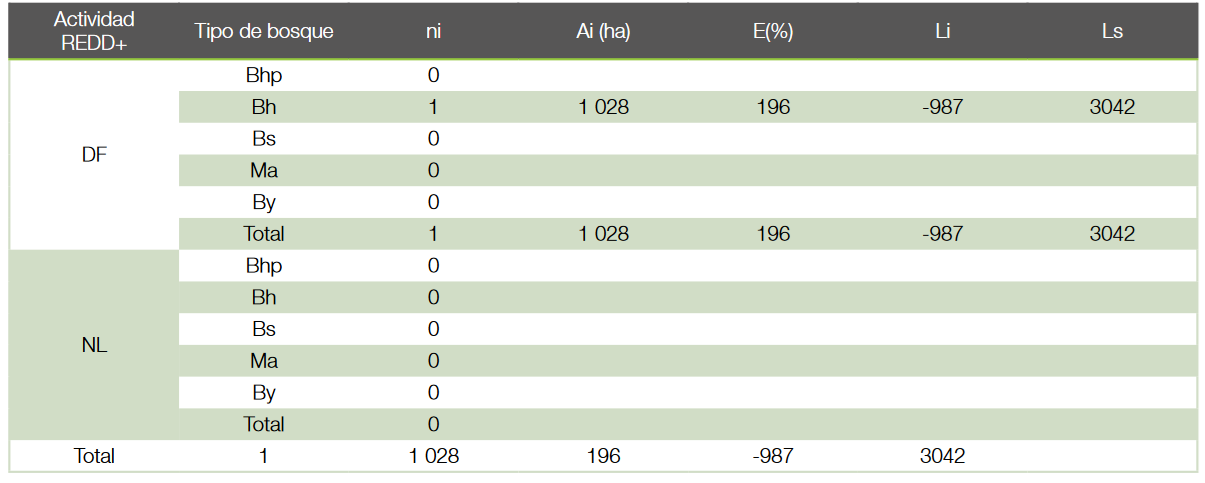Select the 196 value in Bh row
The image size is (1205, 483).
point(773,107)
